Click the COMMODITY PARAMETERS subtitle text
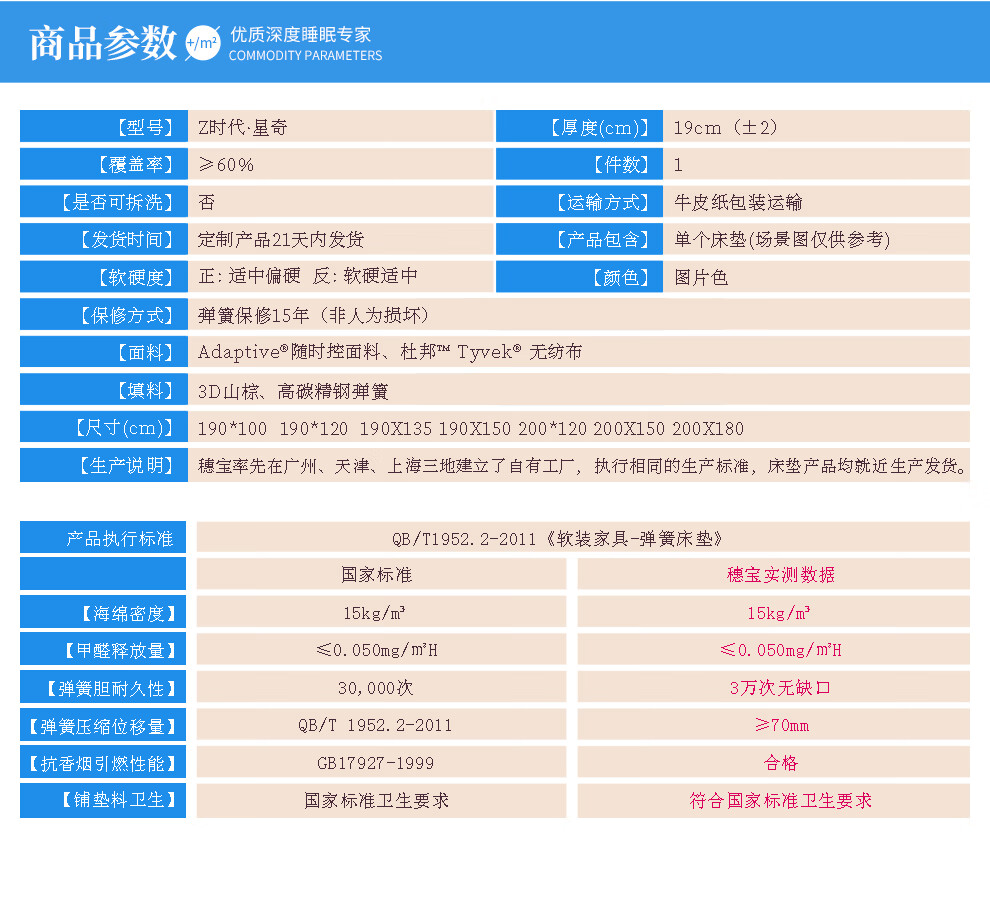This screenshot has width=990, height=902. [x=305, y=56]
